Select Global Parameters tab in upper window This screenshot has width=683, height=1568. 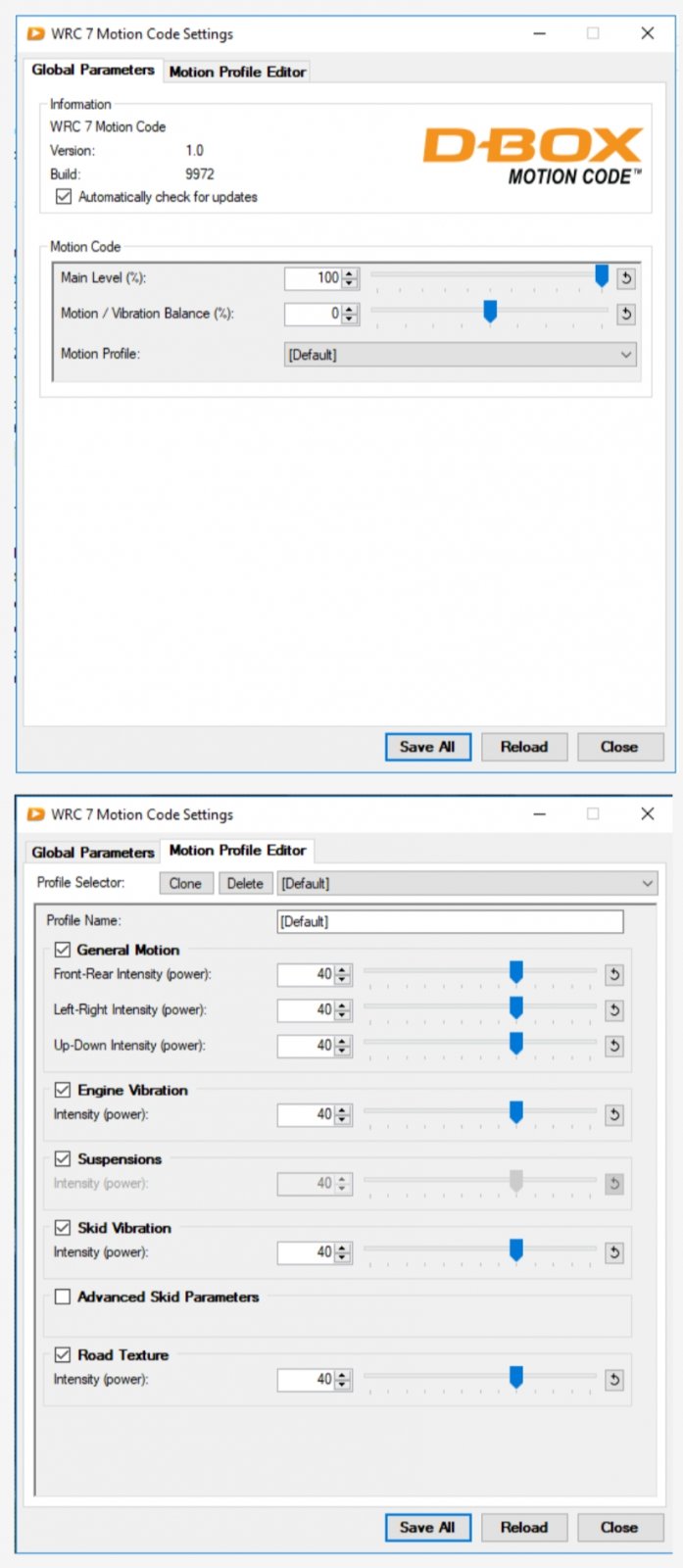point(93,70)
